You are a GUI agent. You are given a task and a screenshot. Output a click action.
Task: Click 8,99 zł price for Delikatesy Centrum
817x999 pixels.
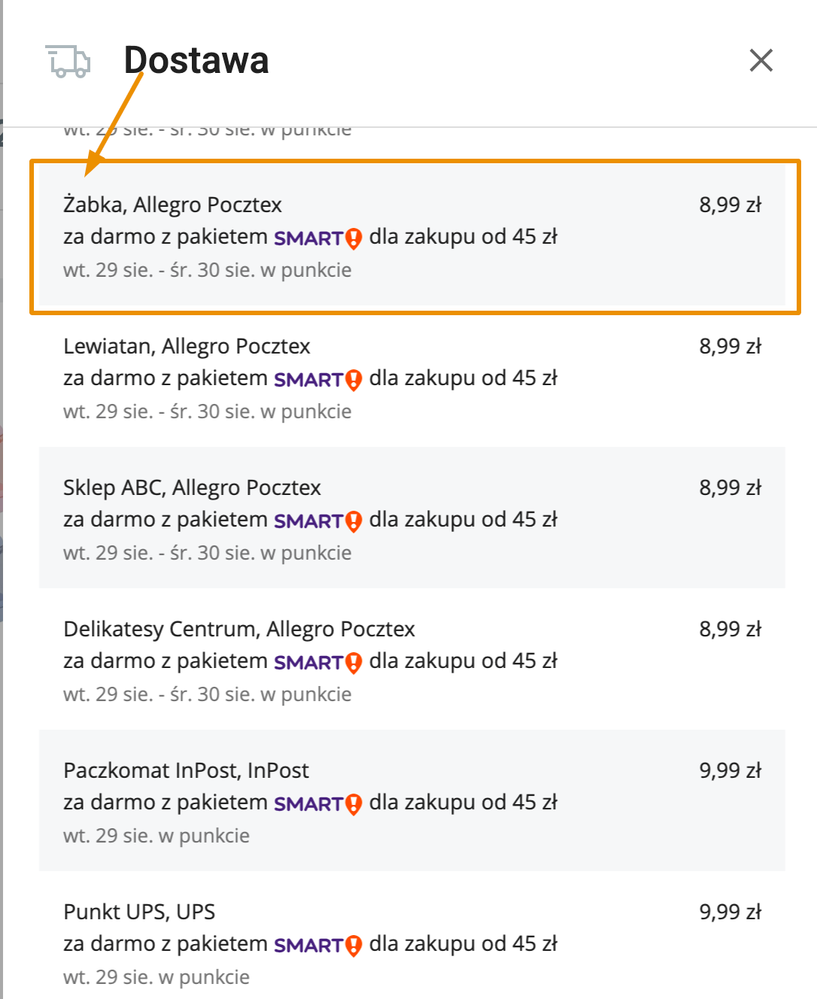pos(730,629)
